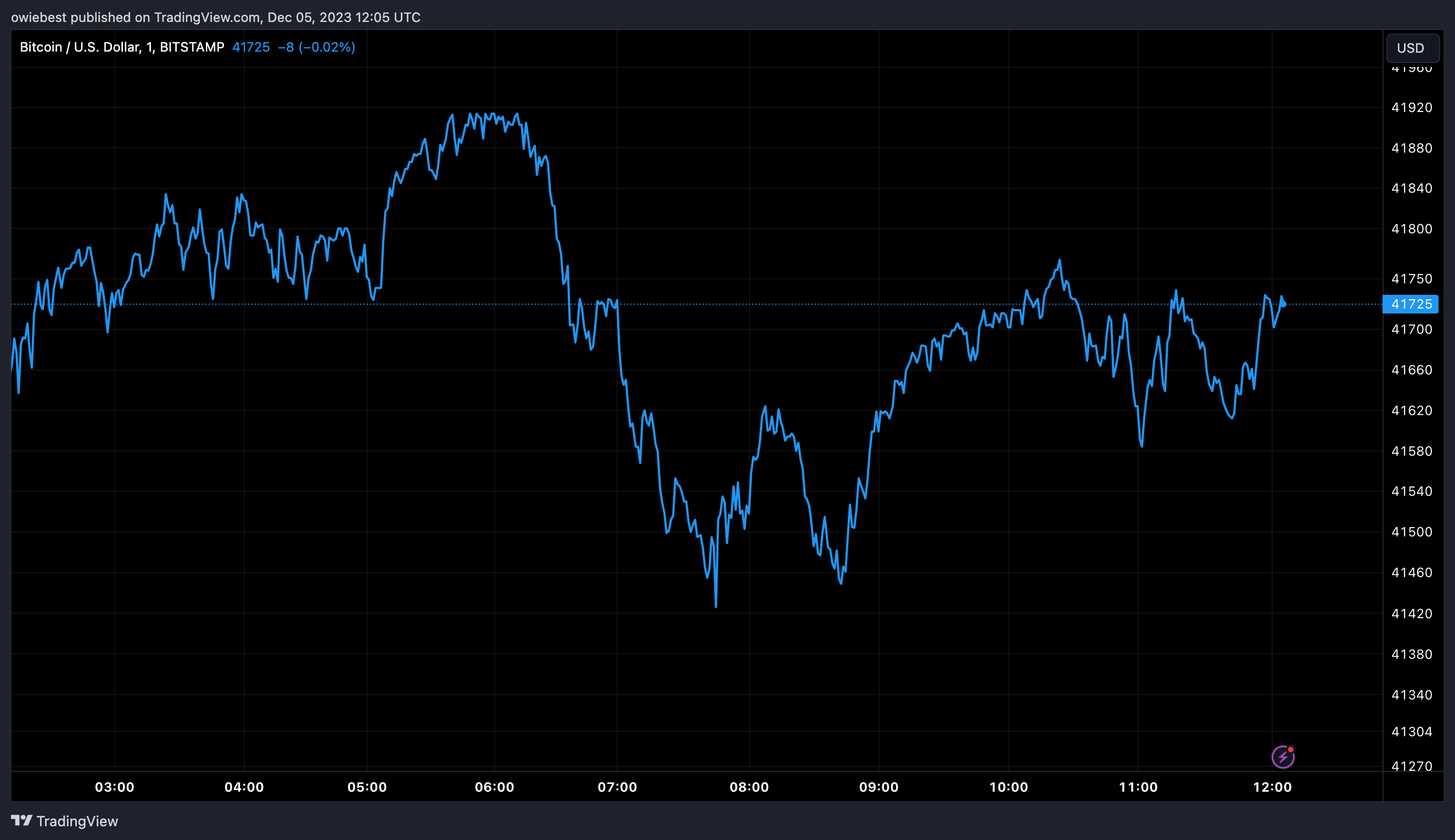
Task: Click the 06:00 time axis label
Action: point(494,787)
